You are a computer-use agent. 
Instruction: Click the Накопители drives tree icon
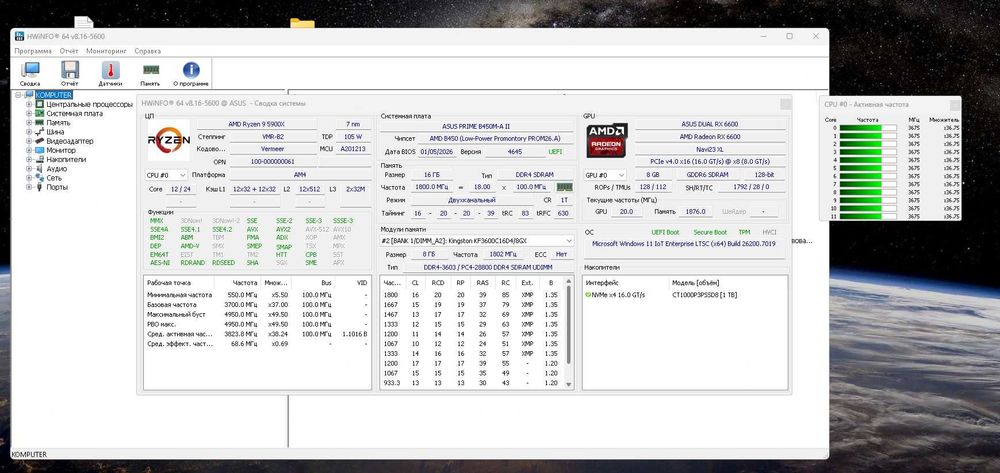tap(40, 159)
